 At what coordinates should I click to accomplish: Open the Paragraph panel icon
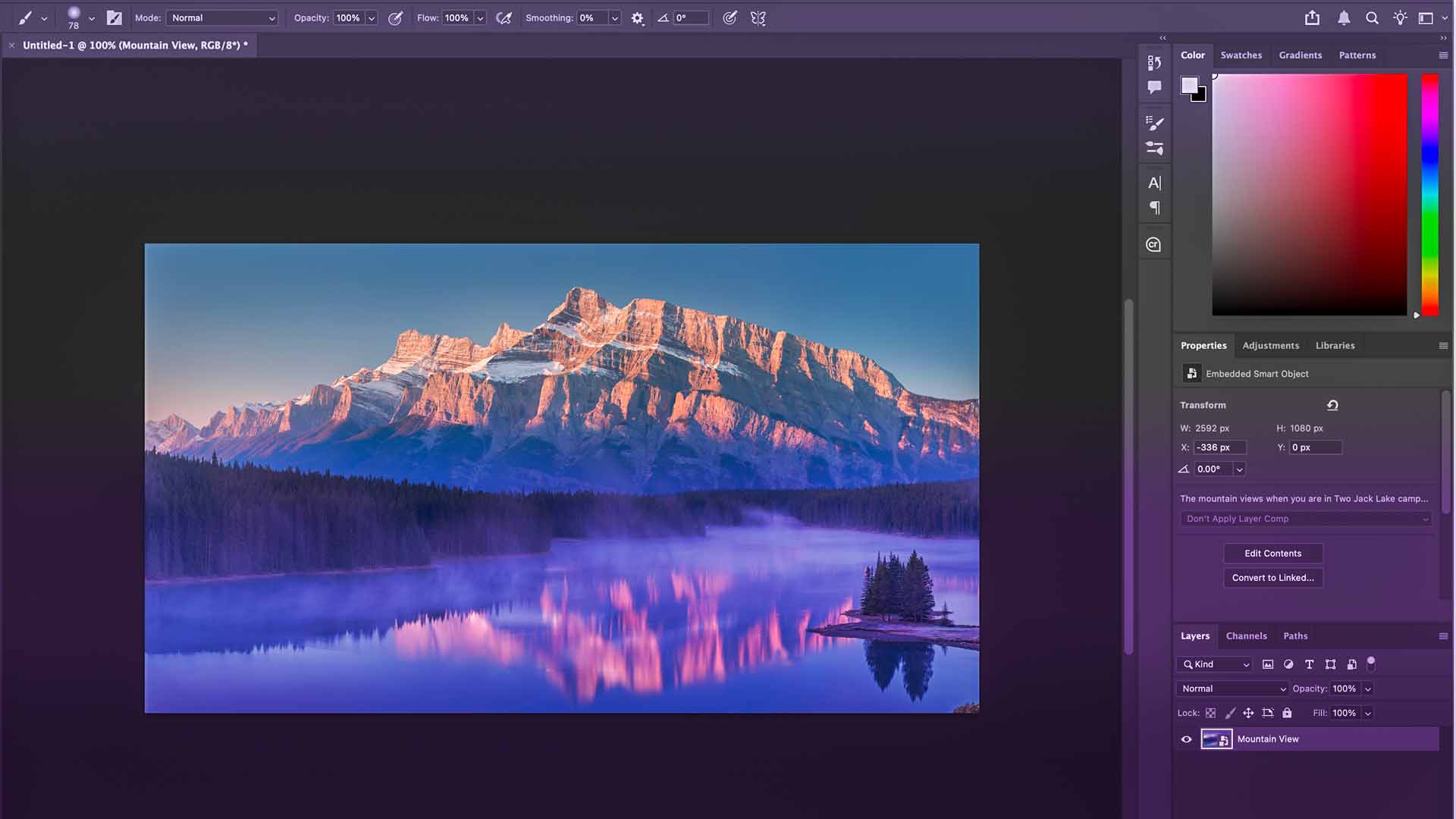[1154, 208]
